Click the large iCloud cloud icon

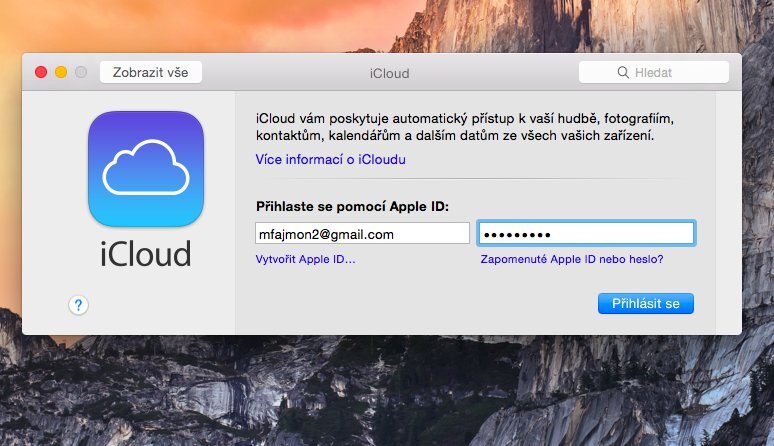[146, 169]
